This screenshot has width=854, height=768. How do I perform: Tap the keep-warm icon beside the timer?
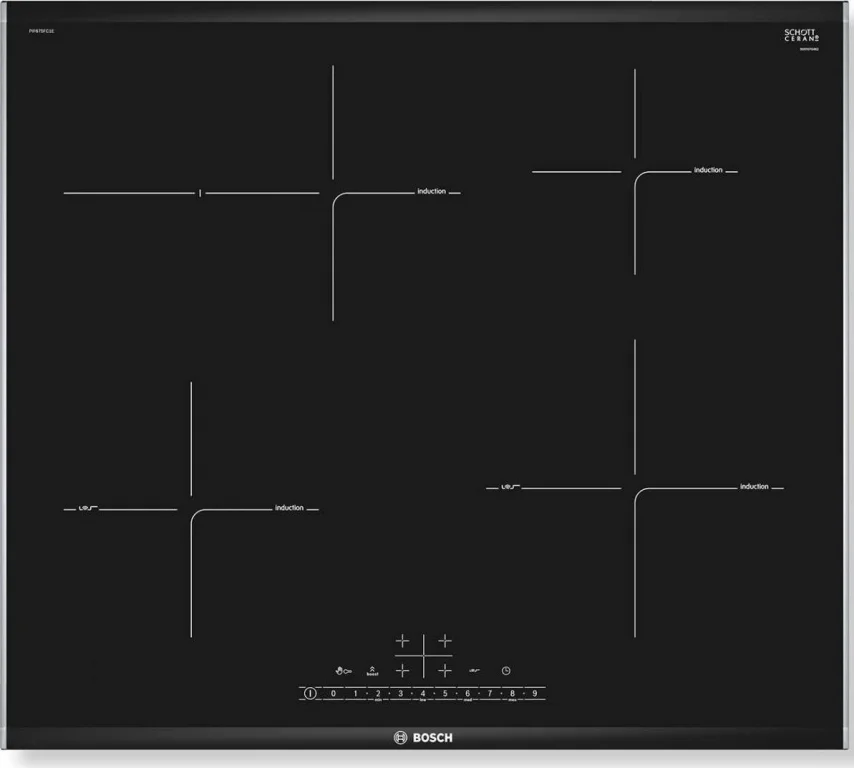click(x=474, y=671)
